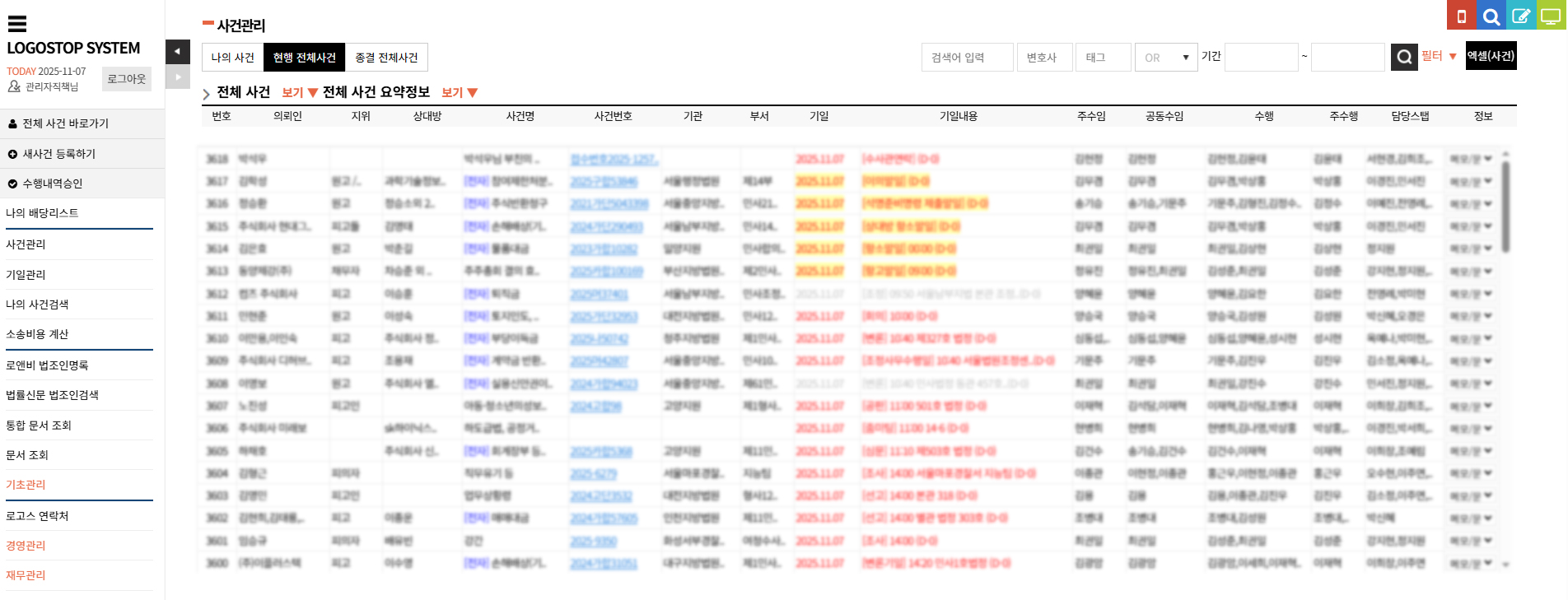Expand 보기 next to 전체 사건 요약정보
The image size is (1568, 600).
[459, 93]
